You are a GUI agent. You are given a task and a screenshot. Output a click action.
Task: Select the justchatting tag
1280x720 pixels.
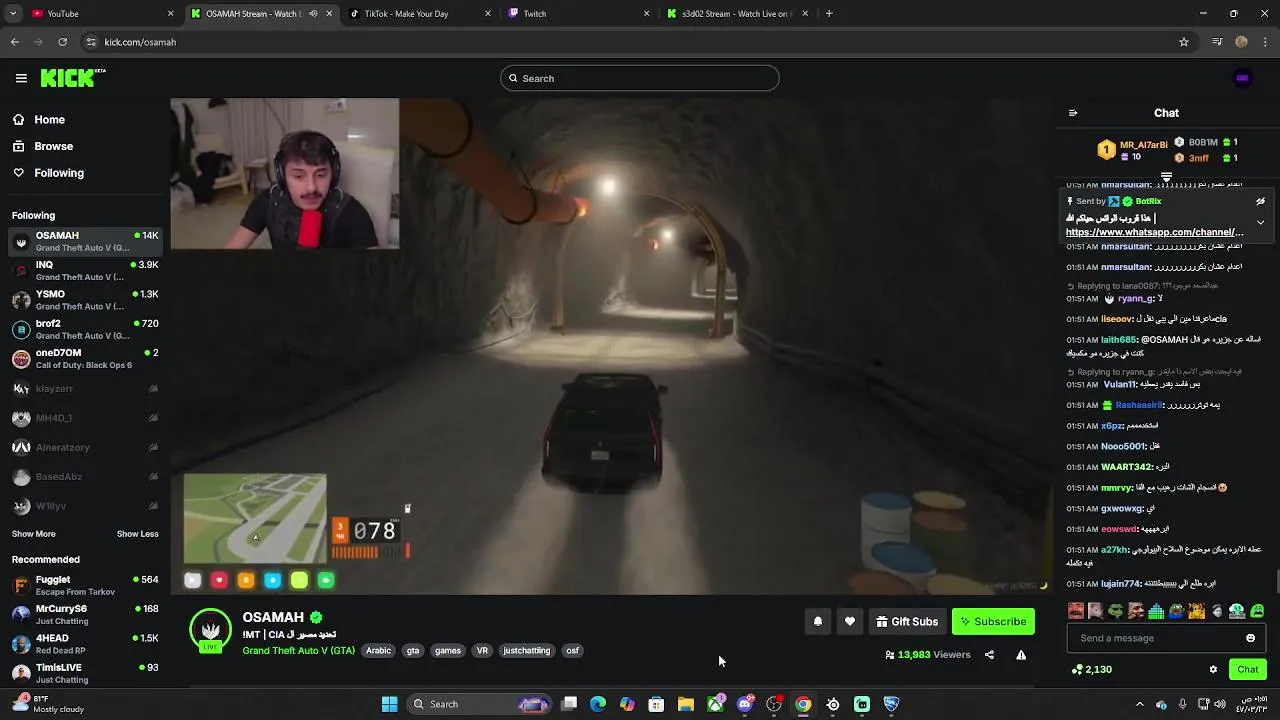click(527, 651)
